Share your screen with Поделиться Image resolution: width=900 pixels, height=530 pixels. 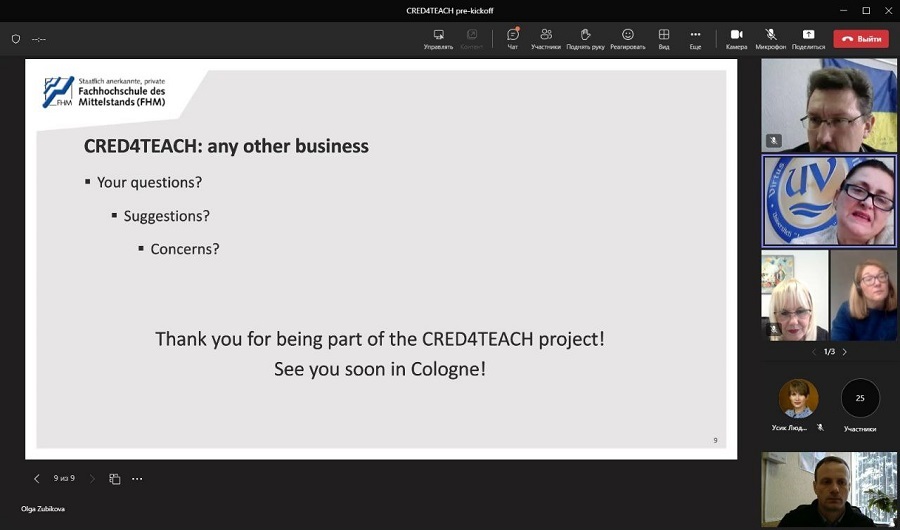pos(808,38)
